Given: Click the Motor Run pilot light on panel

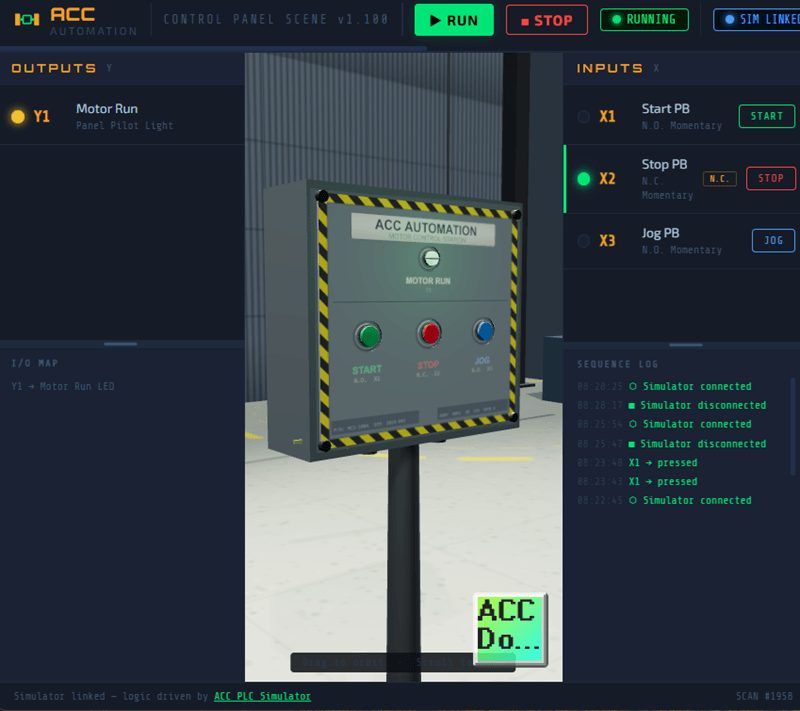Looking at the screenshot, I should 430,258.
